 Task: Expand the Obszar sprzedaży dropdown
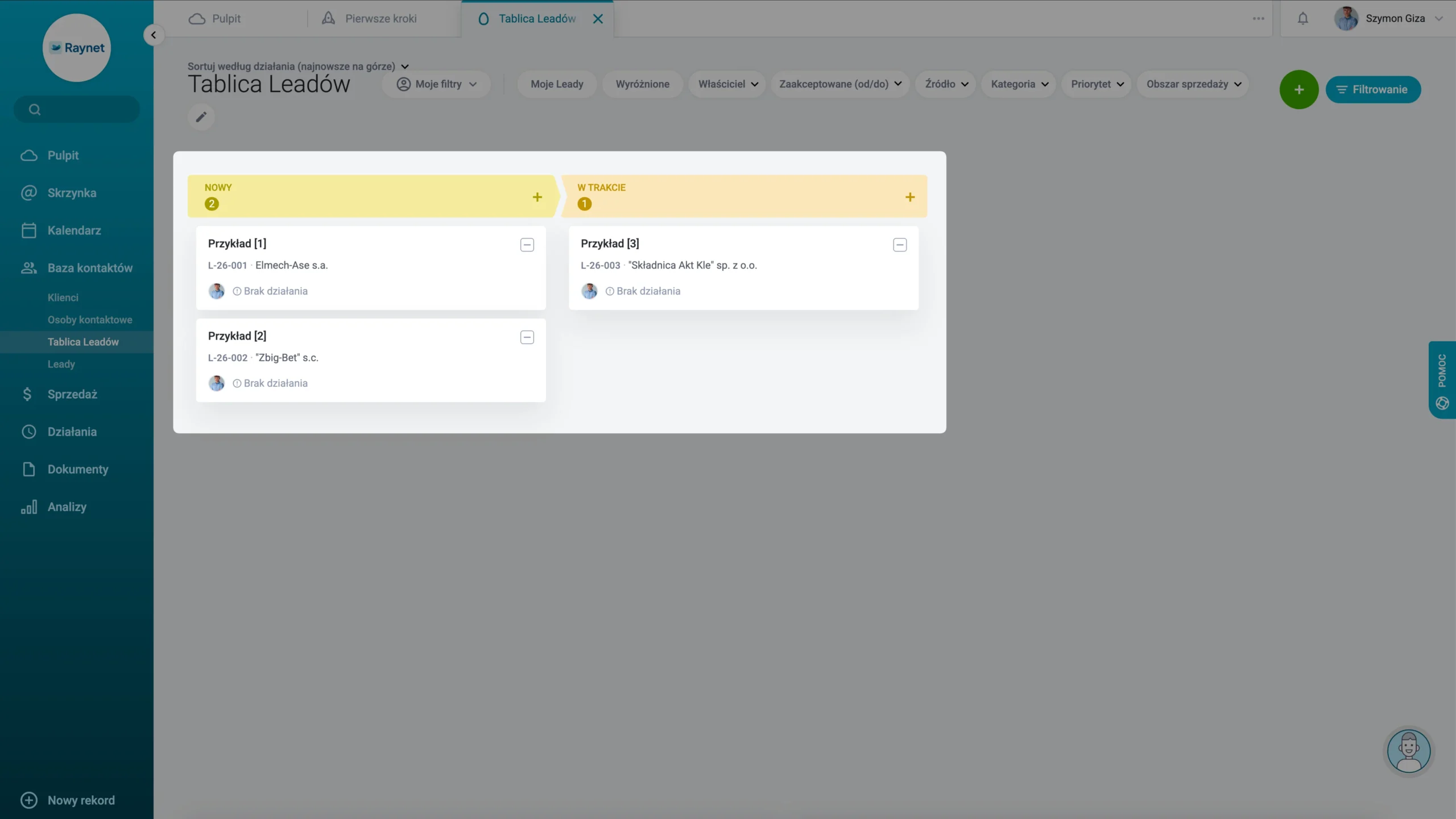1193,84
